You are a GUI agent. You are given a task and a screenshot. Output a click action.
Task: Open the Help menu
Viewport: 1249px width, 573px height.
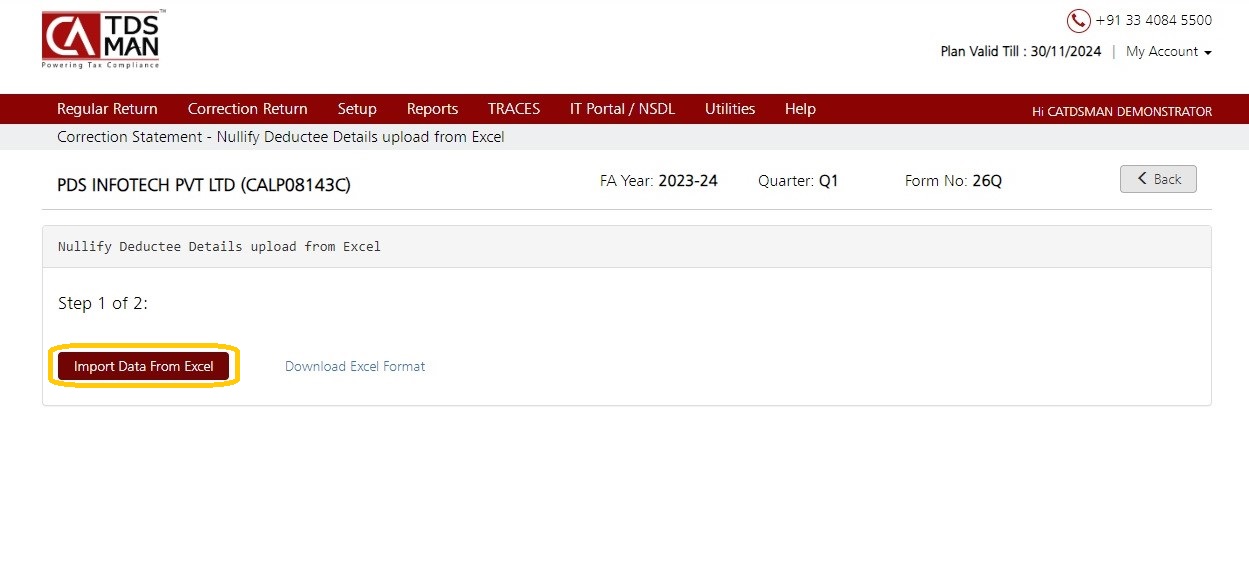(800, 109)
